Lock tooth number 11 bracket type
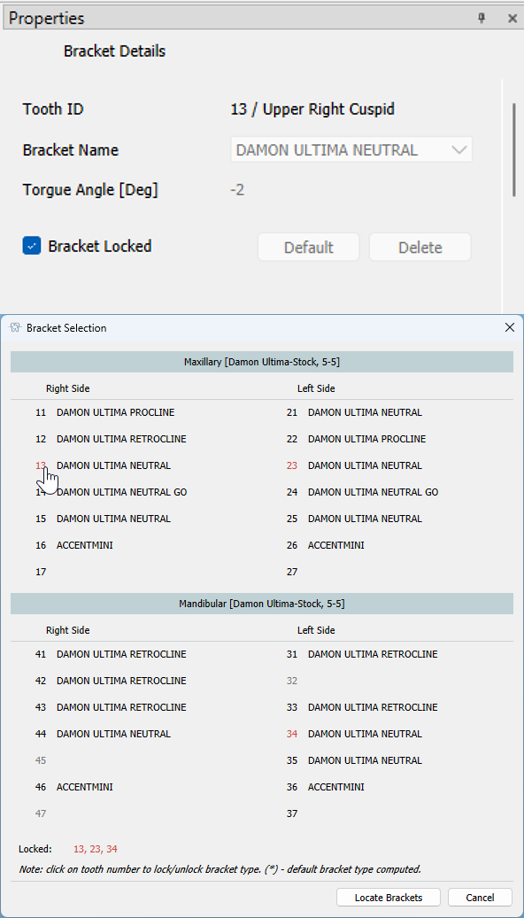The height and width of the screenshot is (918, 524). click(40, 412)
